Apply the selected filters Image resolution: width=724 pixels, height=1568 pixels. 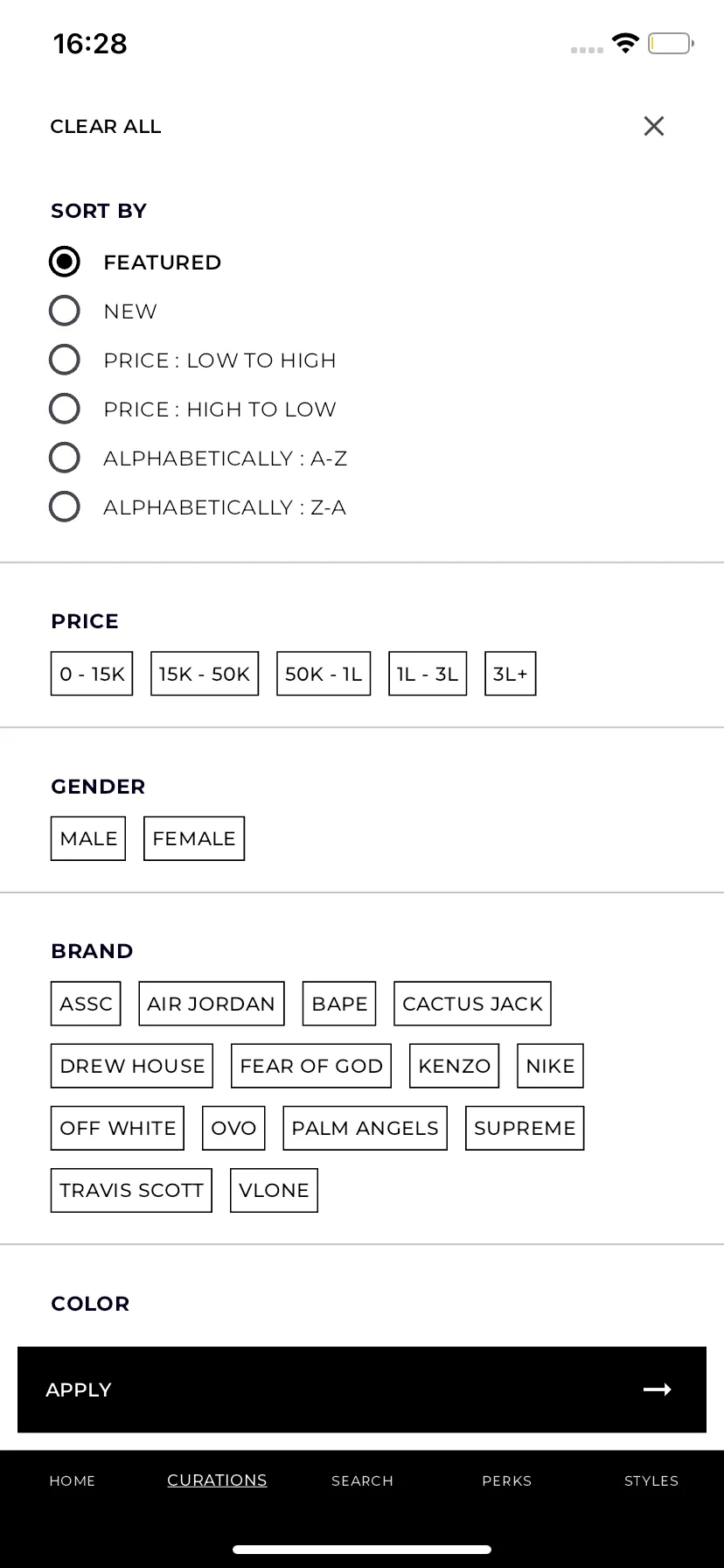coord(362,1389)
